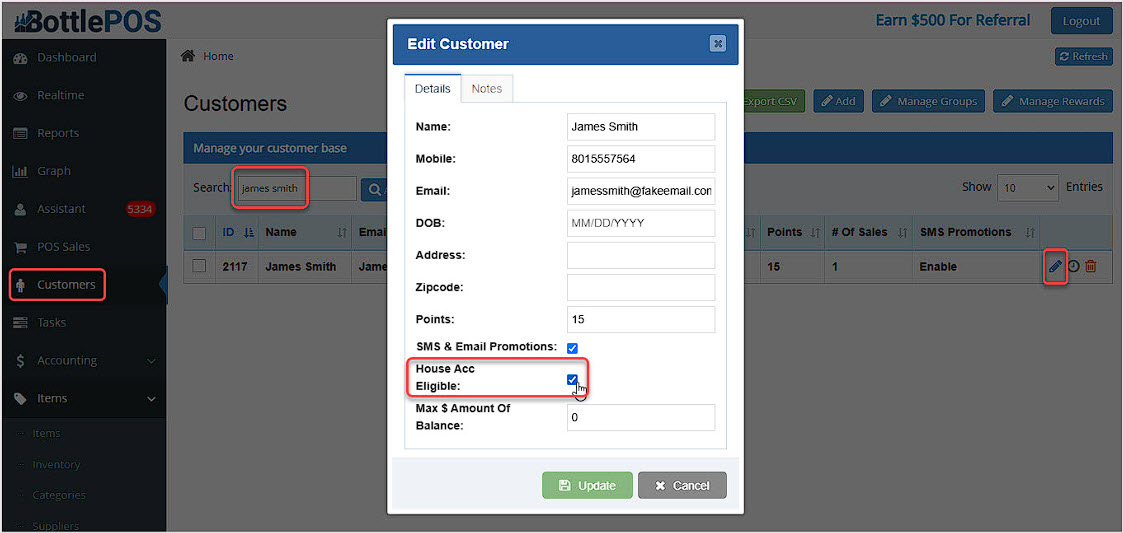Screen dimensions: 1123x533
Task: Click the 5334 Assistant badge
Action: coord(140,209)
